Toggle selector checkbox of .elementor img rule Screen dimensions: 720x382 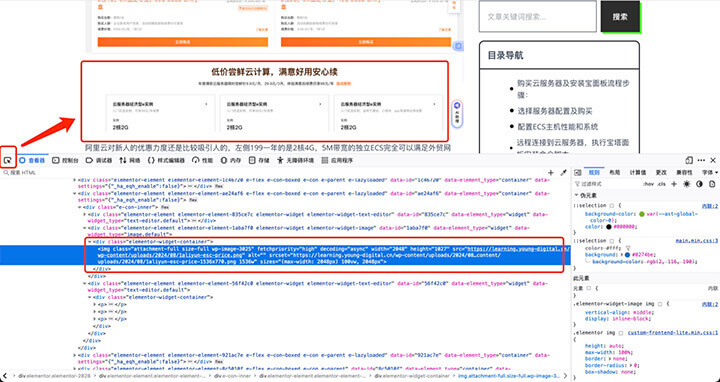(x=620, y=333)
